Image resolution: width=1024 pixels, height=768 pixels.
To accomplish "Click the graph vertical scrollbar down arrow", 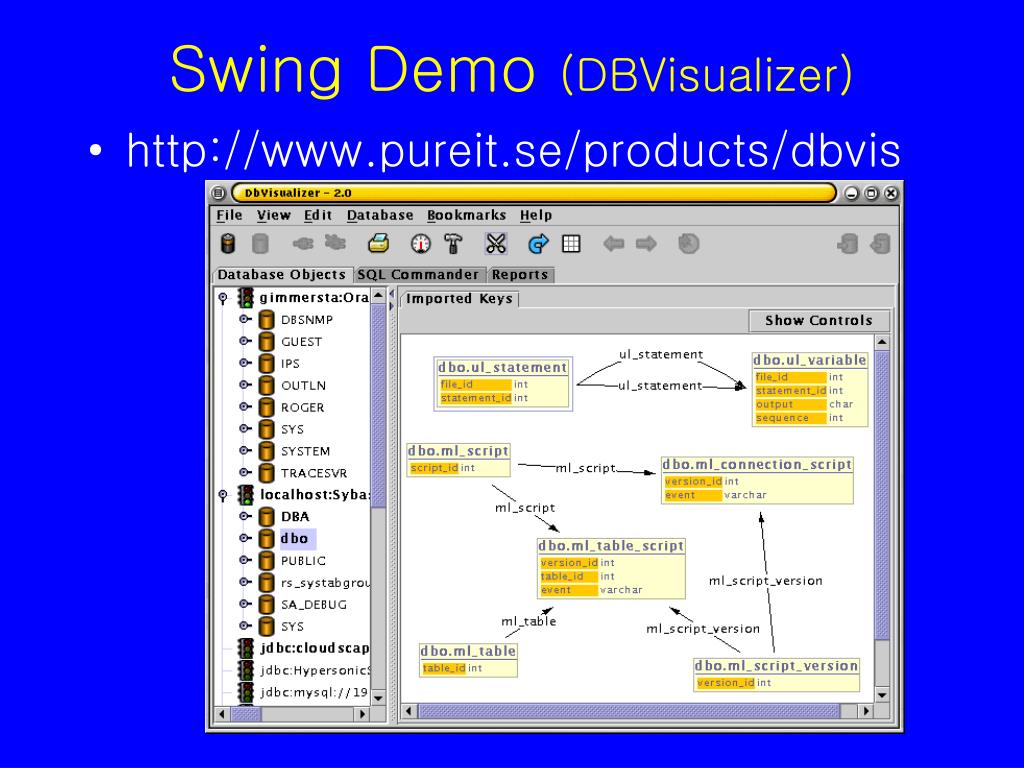I will 882,695.
